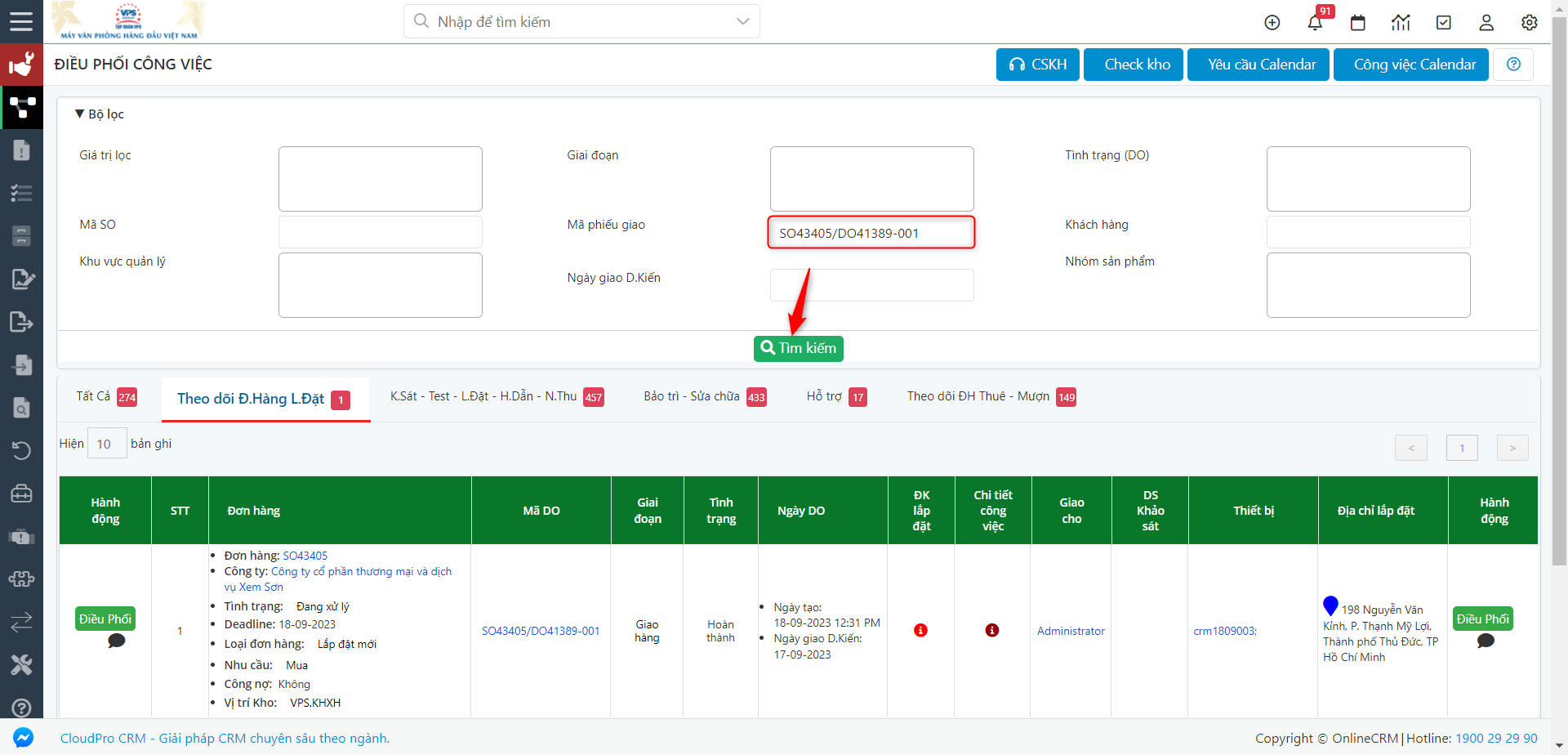Open the Nhóm sản phẩm selection box
The width and height of the screenshot is (1568, 755).
1368,285
